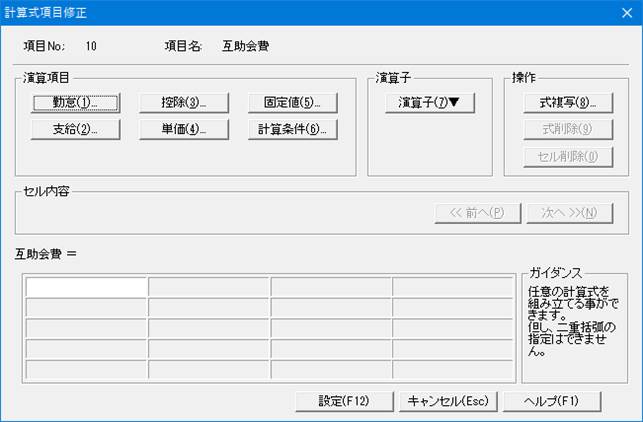Open the 固定値(5) entry dialog
This screenshot has height=422, width=643.
click(293, 103)
